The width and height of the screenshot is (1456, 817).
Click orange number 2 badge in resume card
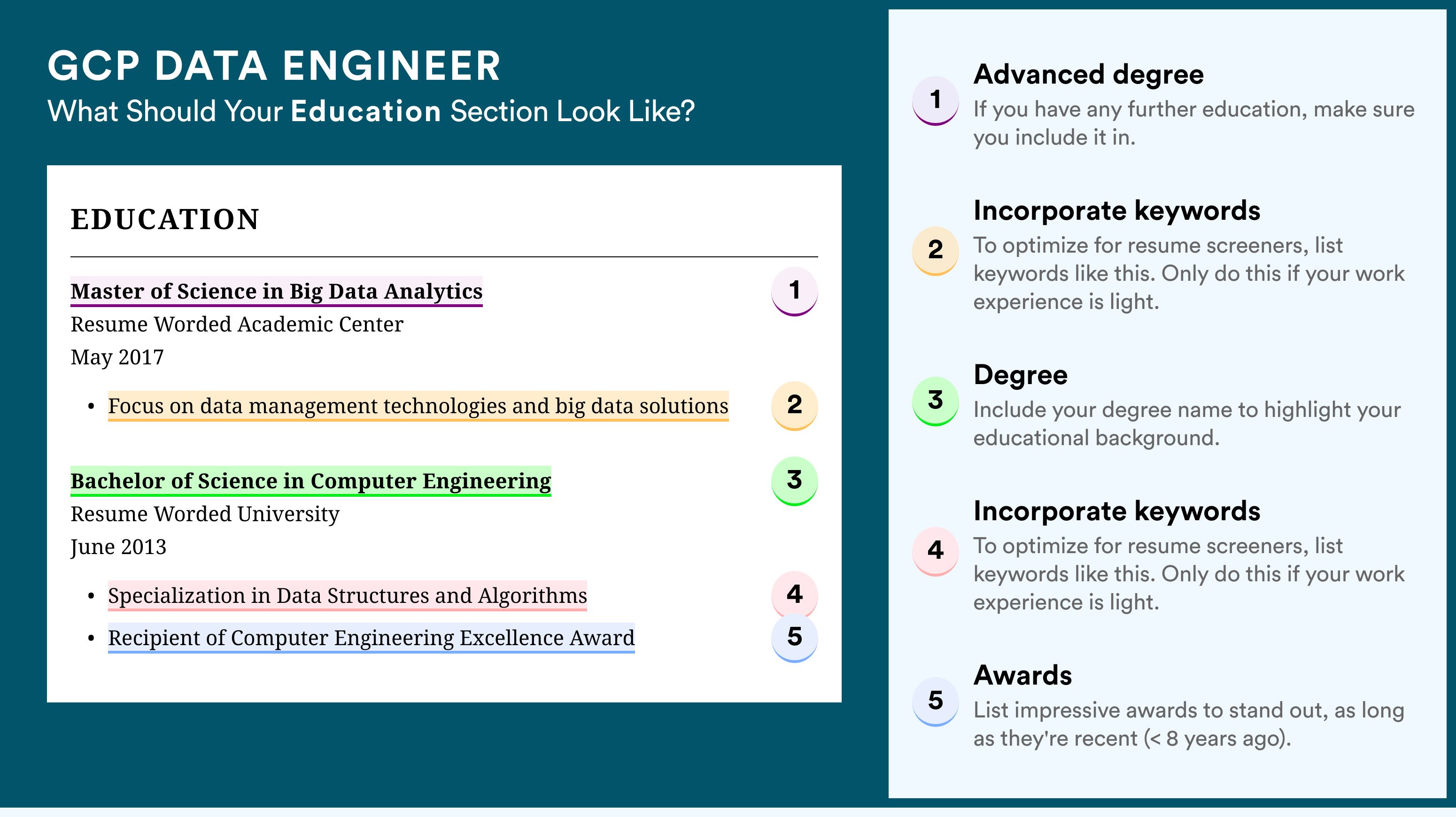(x=794, y=406)
